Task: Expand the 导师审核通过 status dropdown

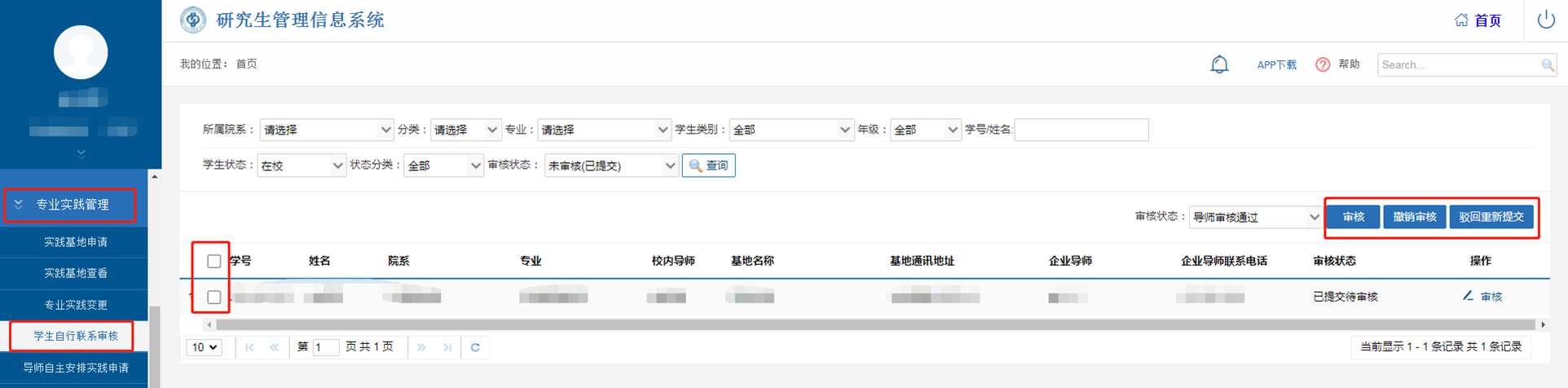Action: pyautogui.click(x=1254, y=217)
